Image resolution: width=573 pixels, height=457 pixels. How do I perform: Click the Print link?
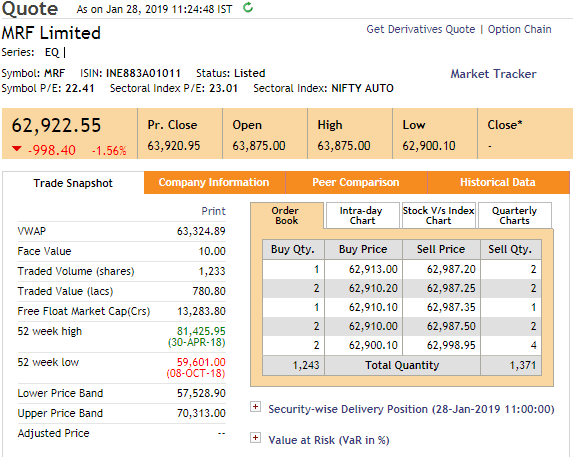[213, 211]
